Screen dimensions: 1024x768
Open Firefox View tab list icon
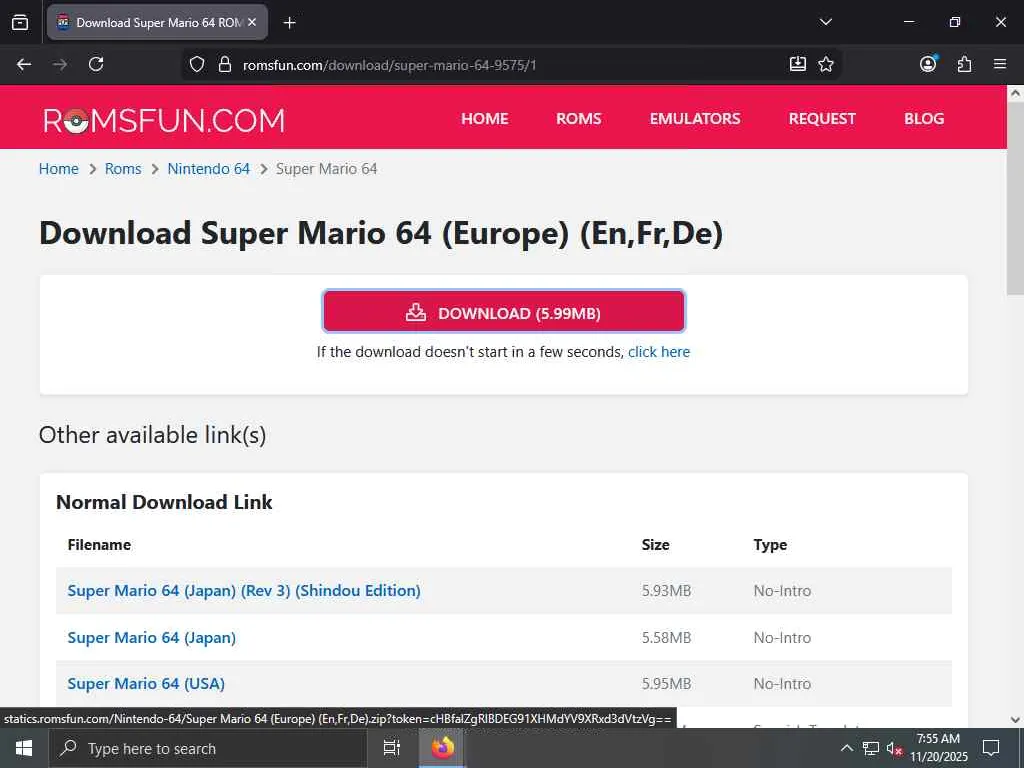pos(20,22)
